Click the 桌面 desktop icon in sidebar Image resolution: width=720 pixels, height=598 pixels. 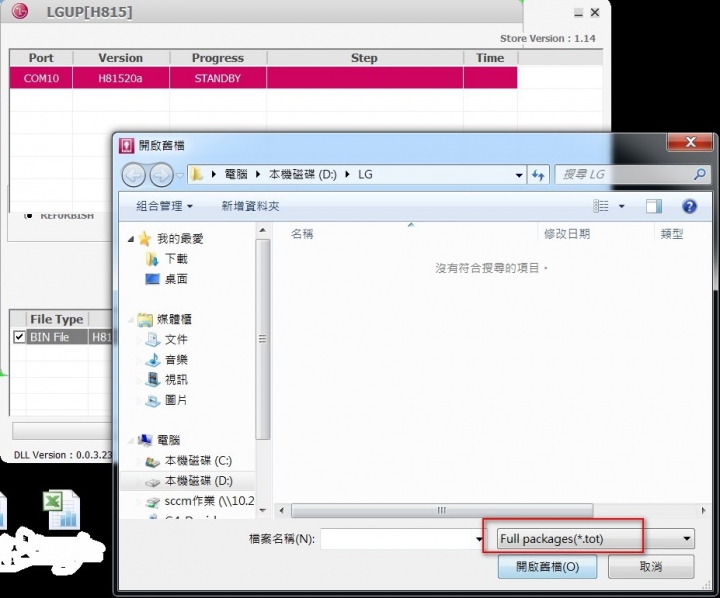click(152, 279)
